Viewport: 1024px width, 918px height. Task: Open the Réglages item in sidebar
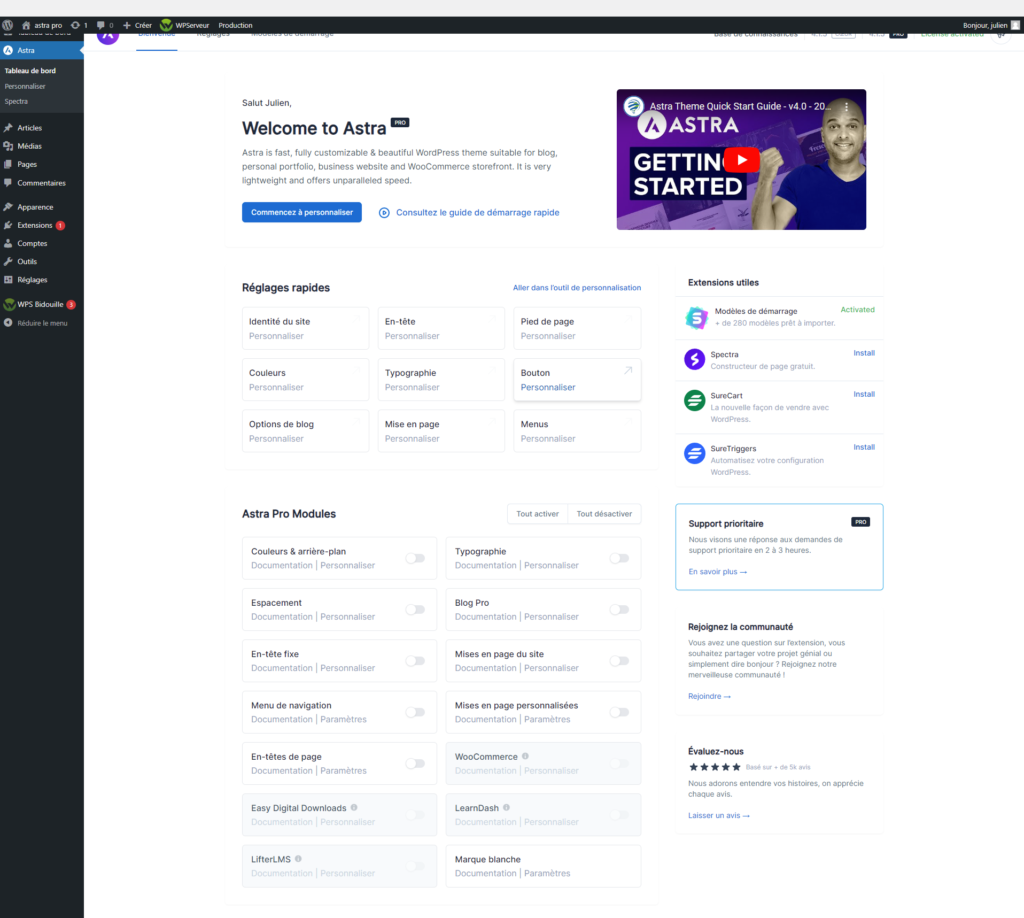click(32, 280)
